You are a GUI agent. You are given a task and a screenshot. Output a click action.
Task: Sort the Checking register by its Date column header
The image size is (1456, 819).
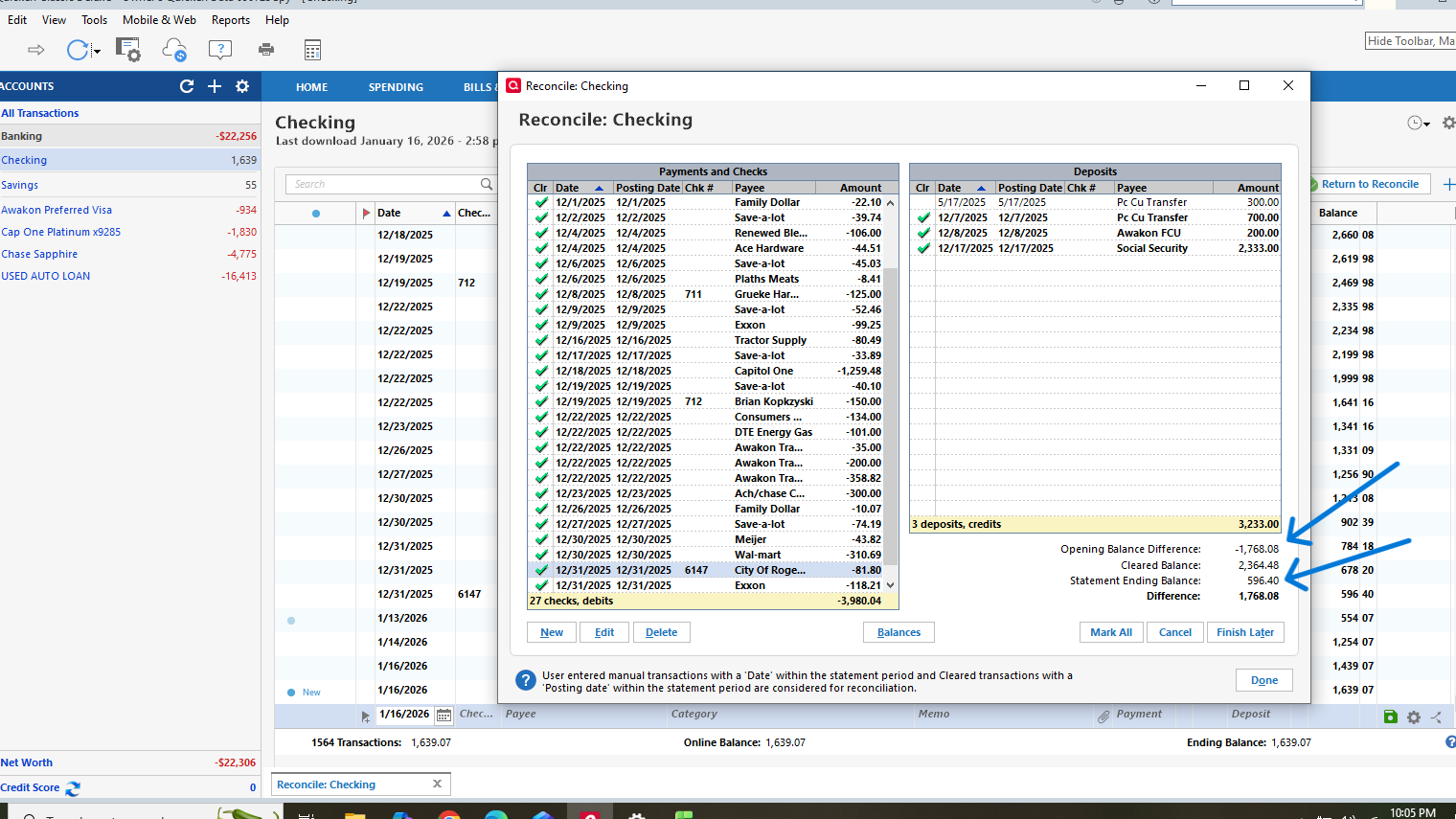tap(414, 213)
